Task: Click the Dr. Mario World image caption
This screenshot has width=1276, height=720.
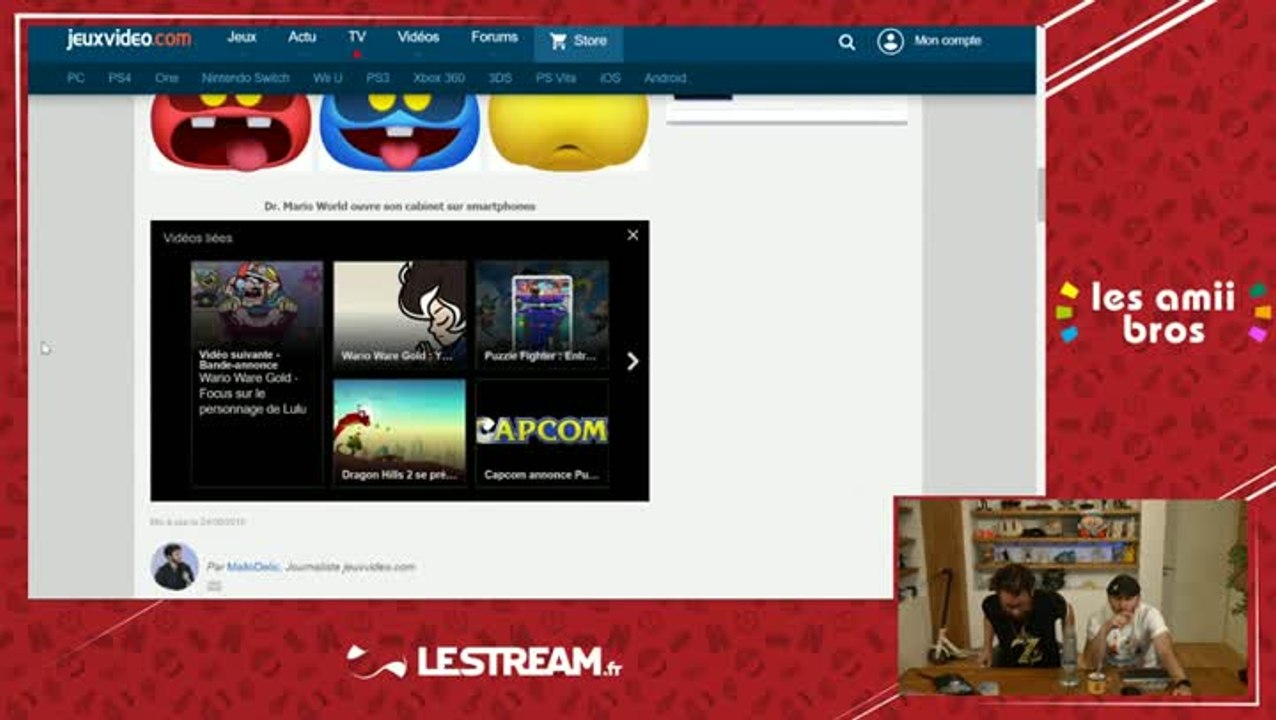Action: 400,206
